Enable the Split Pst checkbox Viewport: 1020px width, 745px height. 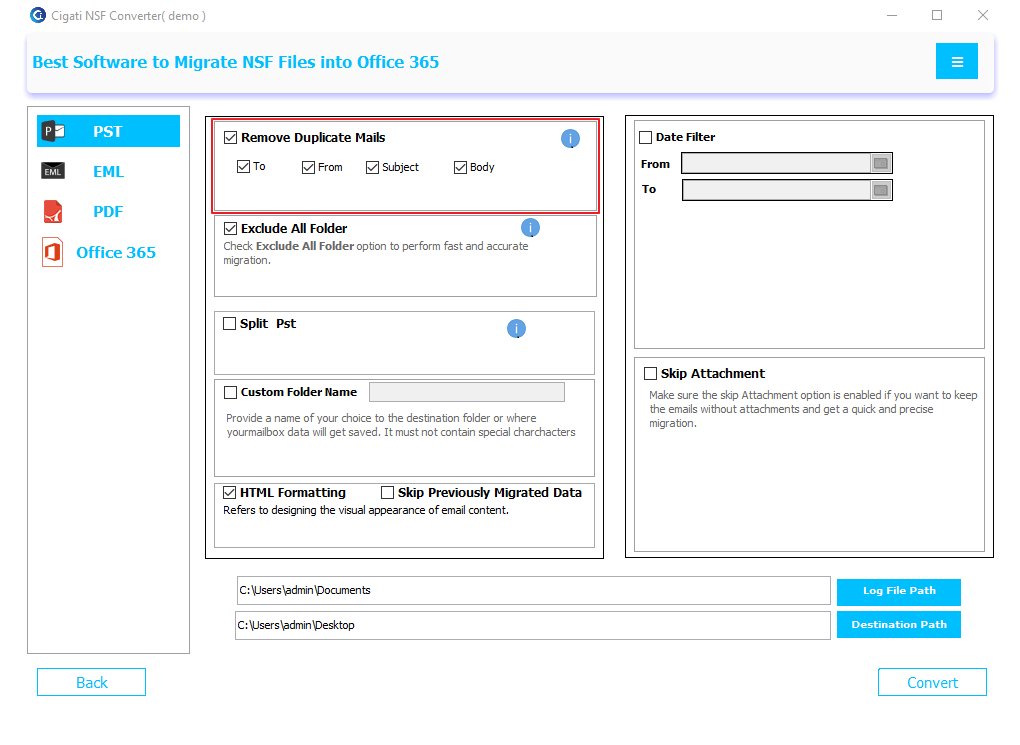tap(230, 323)
